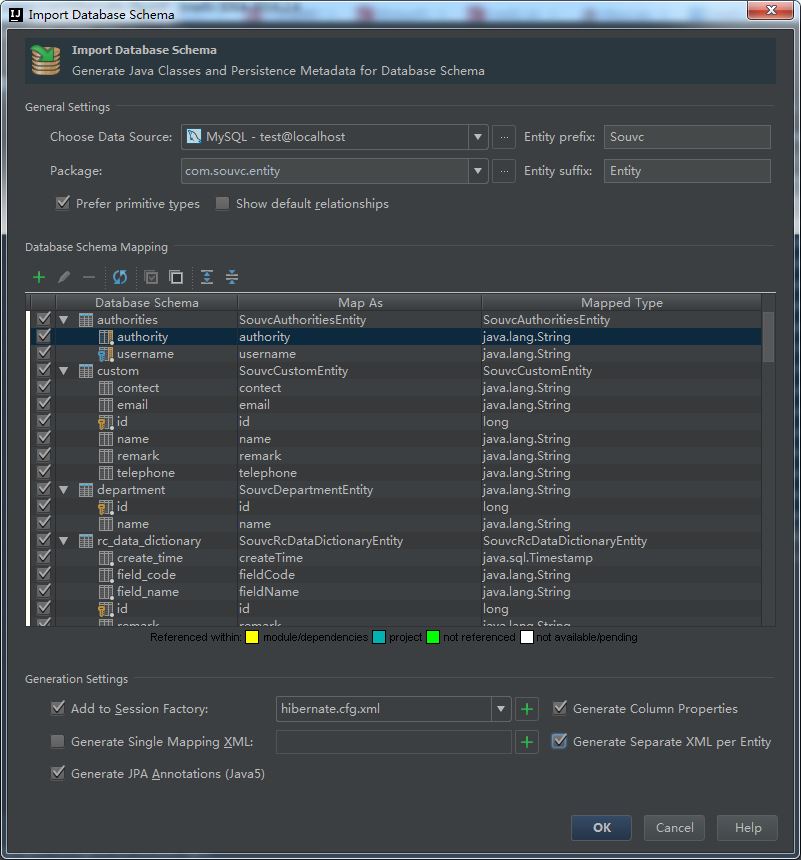Click the OK button

tap(601, 827)
